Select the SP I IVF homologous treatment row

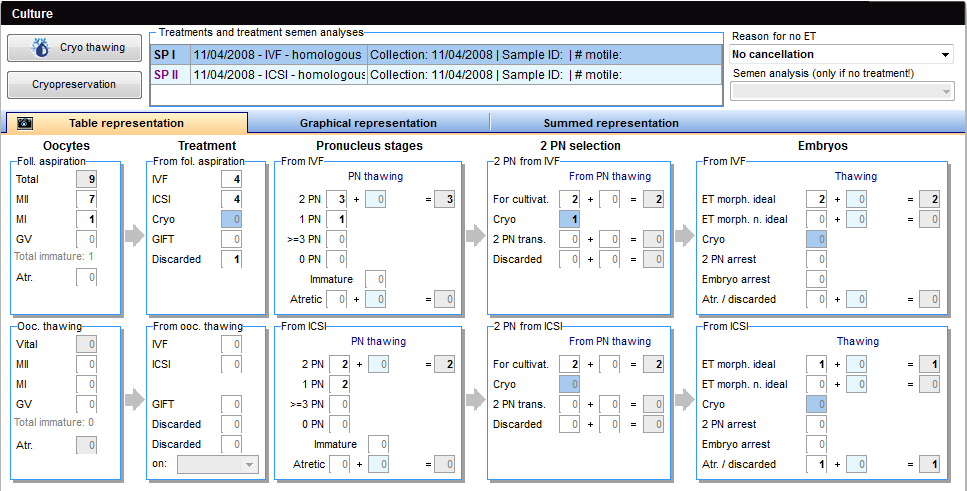click(x=436, y=55)
